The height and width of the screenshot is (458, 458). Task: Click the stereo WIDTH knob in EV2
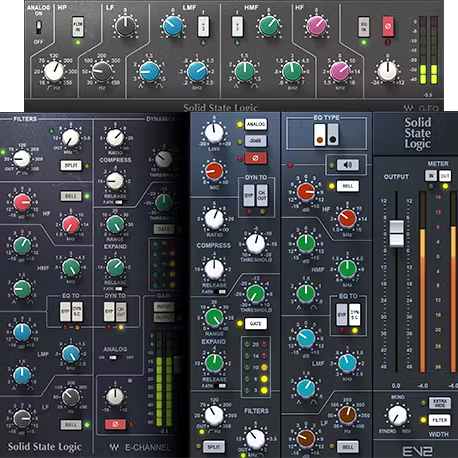[x=397, y=415]
